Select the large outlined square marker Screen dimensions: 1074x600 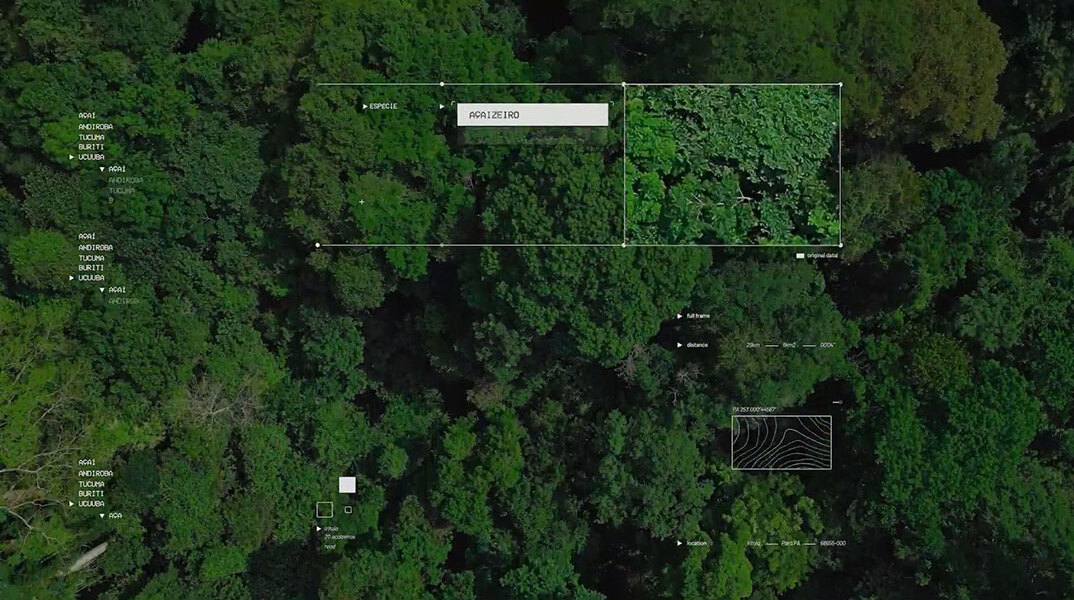coord(324,509)
